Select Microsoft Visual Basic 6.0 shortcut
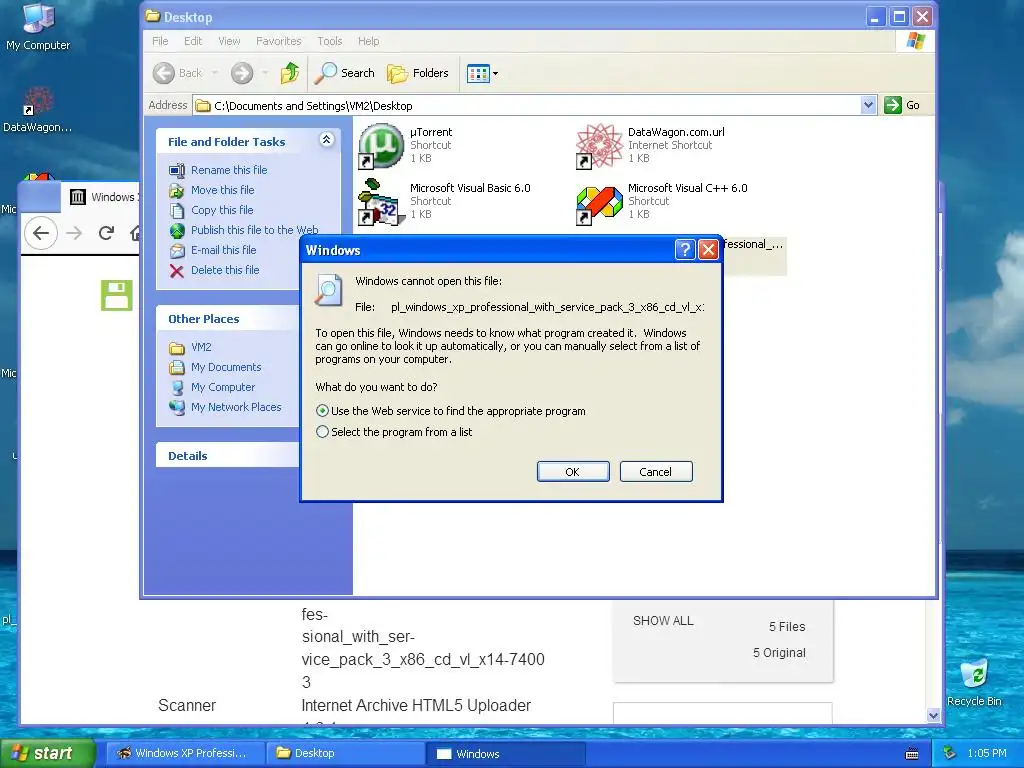 click(381, 202)
